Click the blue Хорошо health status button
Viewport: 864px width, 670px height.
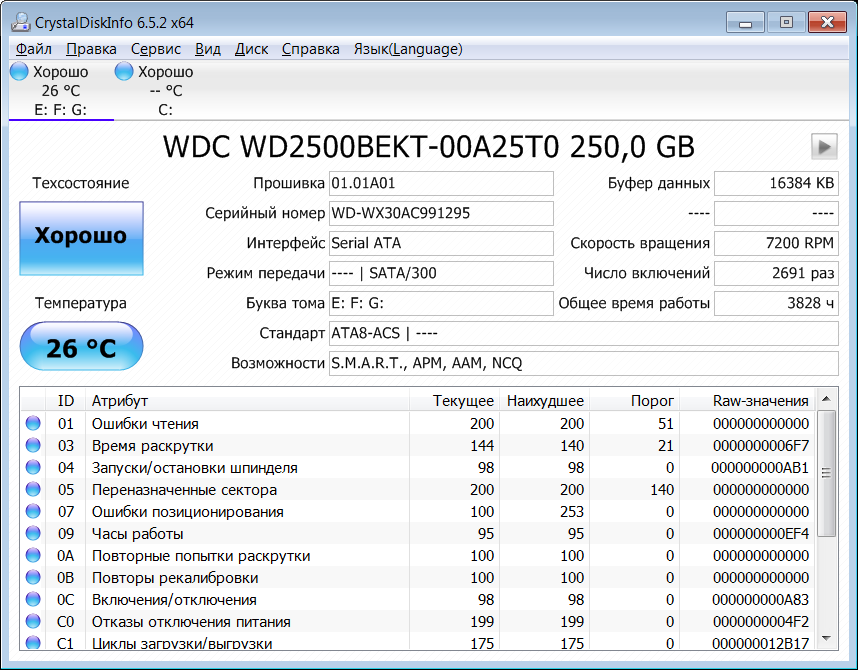[82, 238]
